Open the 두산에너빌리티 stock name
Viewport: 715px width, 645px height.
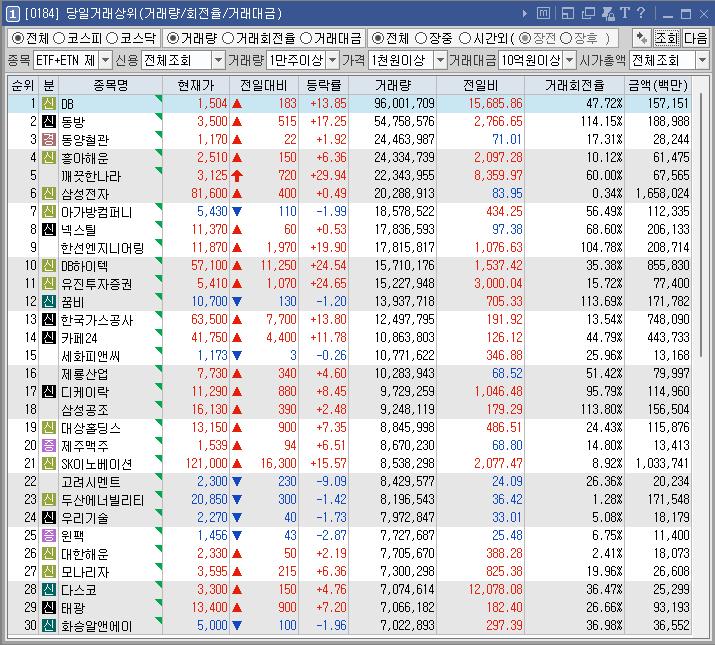[x=103, y=500]
